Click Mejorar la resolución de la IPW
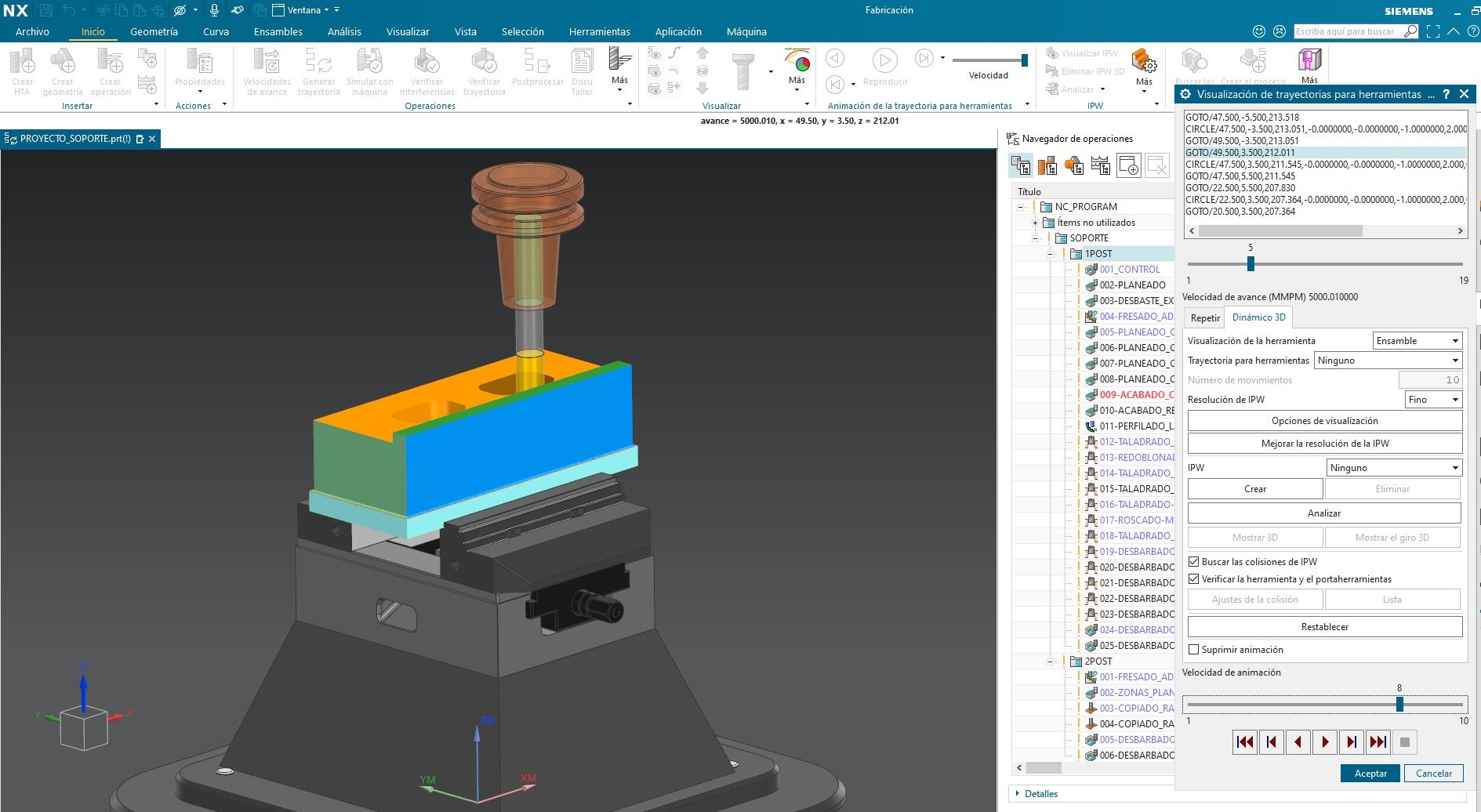The image size is (1481, 812). pyautogui.click(x=1324, y=444)
